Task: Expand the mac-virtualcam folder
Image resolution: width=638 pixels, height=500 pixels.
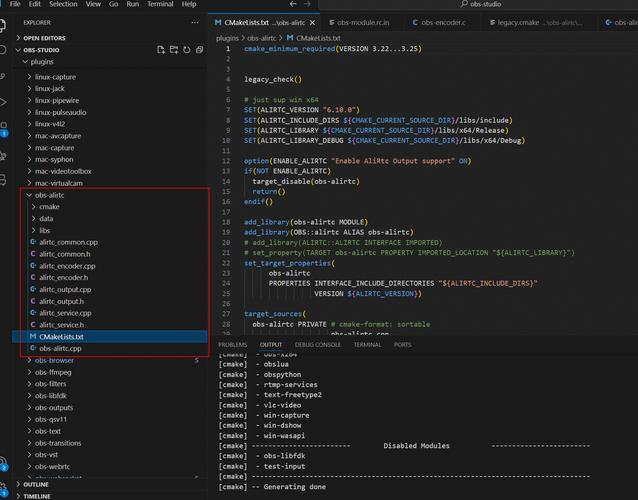Action: 110,183
